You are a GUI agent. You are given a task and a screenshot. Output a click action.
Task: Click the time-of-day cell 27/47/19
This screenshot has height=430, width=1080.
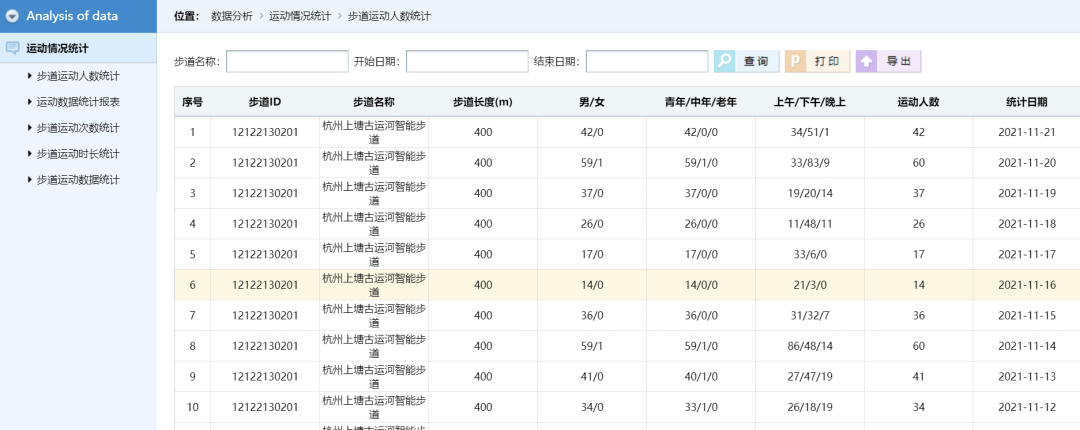[810, 376]
